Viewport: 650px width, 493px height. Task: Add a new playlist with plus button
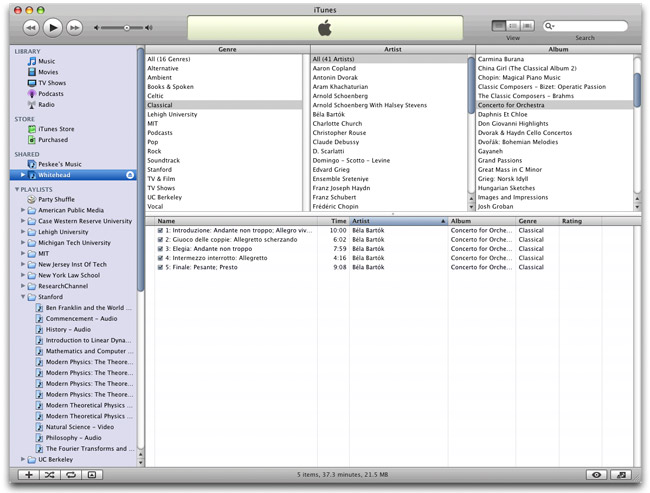pos(29,475)
